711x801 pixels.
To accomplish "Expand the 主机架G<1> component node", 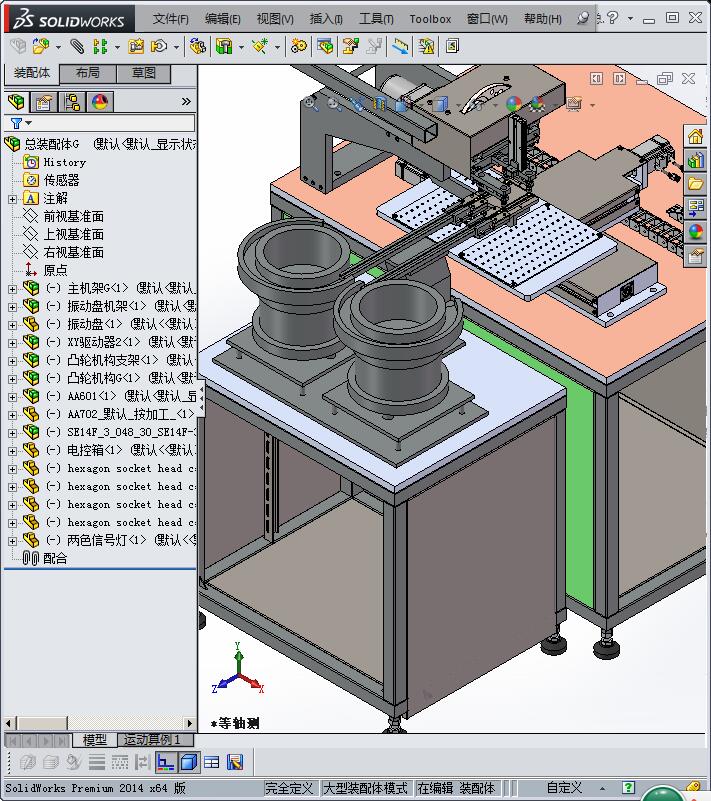I will pyautogui.click(x=12, y=289).
